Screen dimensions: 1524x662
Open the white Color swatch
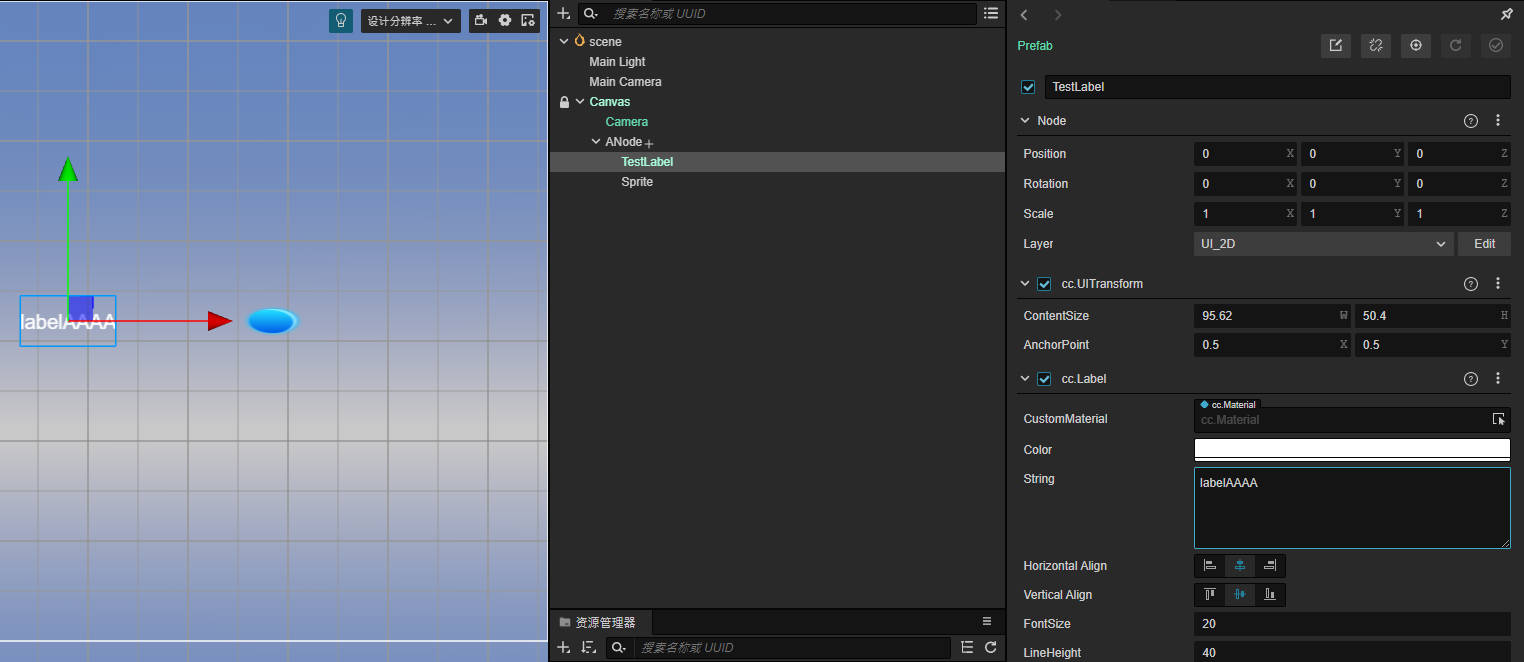(x=1352, y=450)
